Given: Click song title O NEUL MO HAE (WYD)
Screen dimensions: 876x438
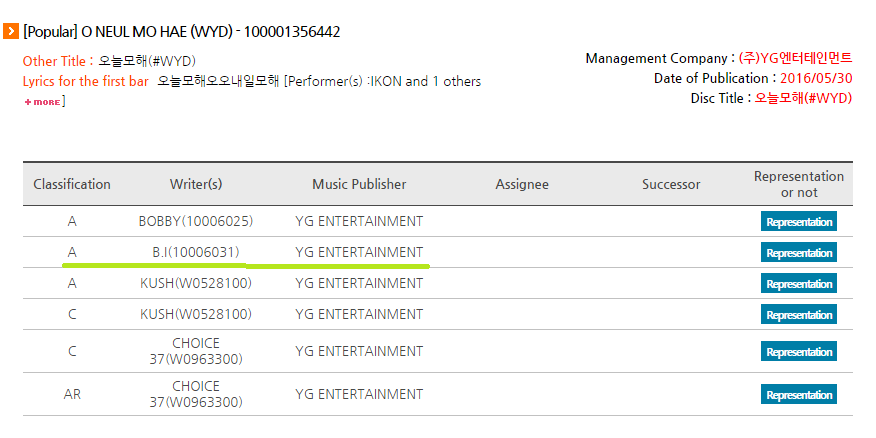Looking at the screenshot, I should pyautogui.click(x=156, y=32).
